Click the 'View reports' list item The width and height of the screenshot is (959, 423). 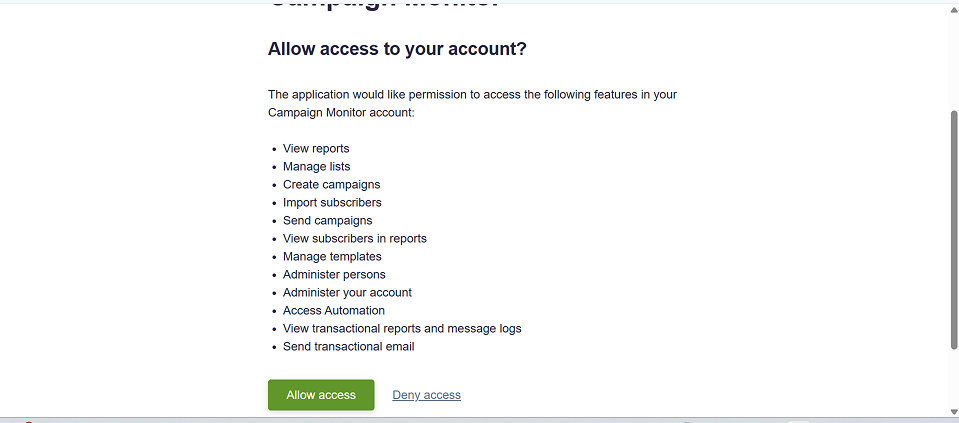coord(316,149)
